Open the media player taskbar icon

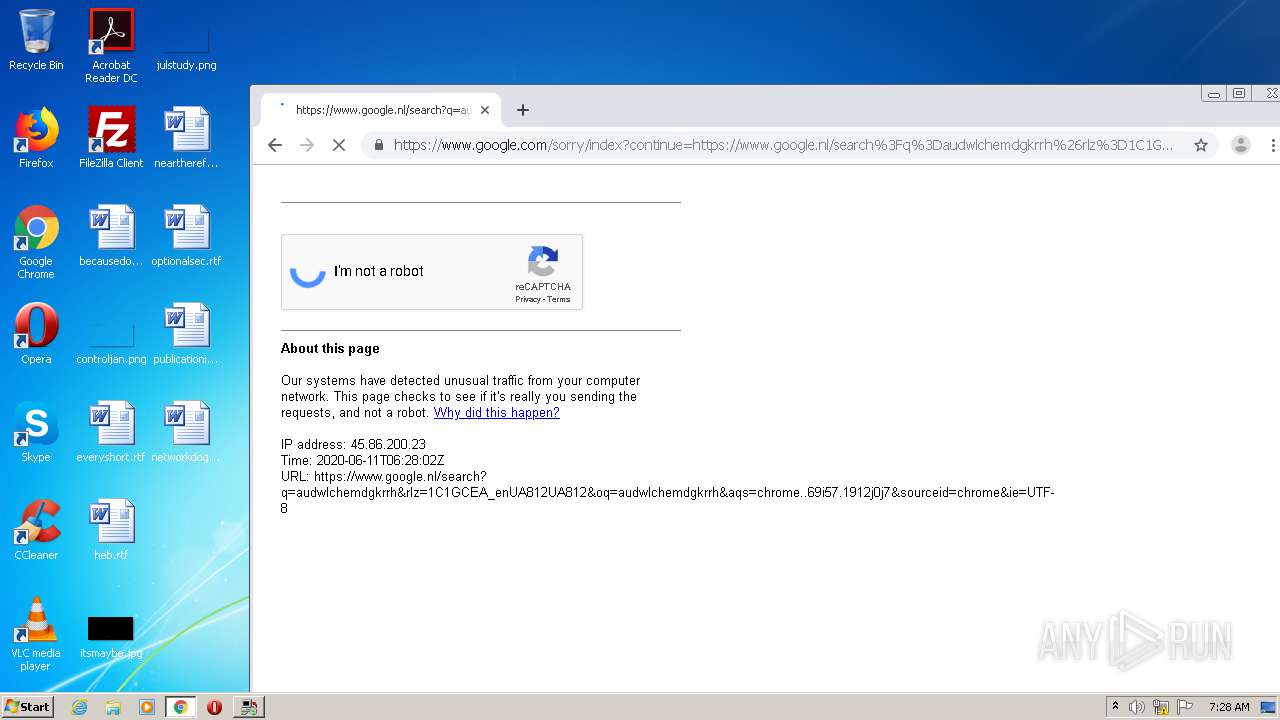coord(147,707)
